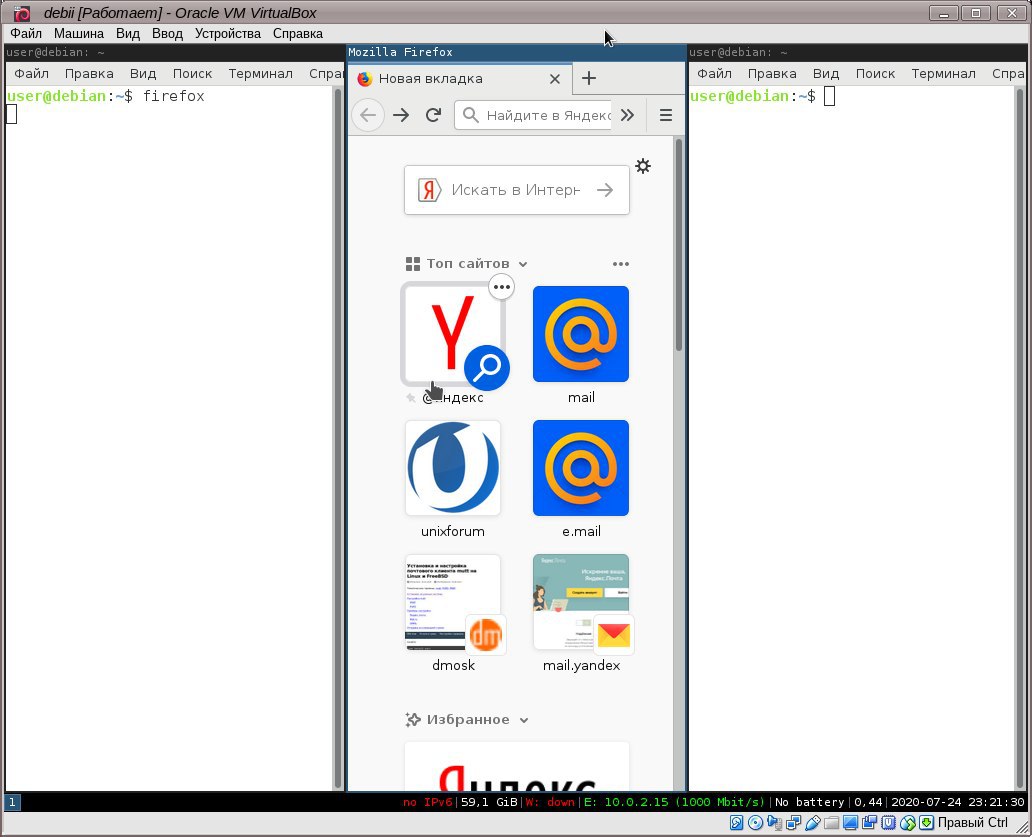
Task: Open Файл menu in right terminal
Action: tap(714, 74)
